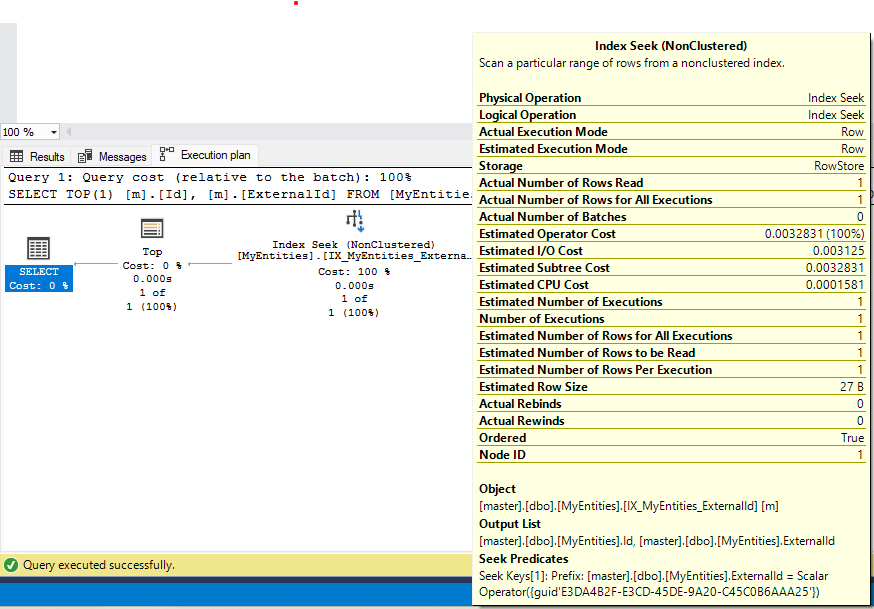Viewport: 874px width, 609px height.
Task: Click the Top Cost: 0 % label
Action: click(152, 266)
